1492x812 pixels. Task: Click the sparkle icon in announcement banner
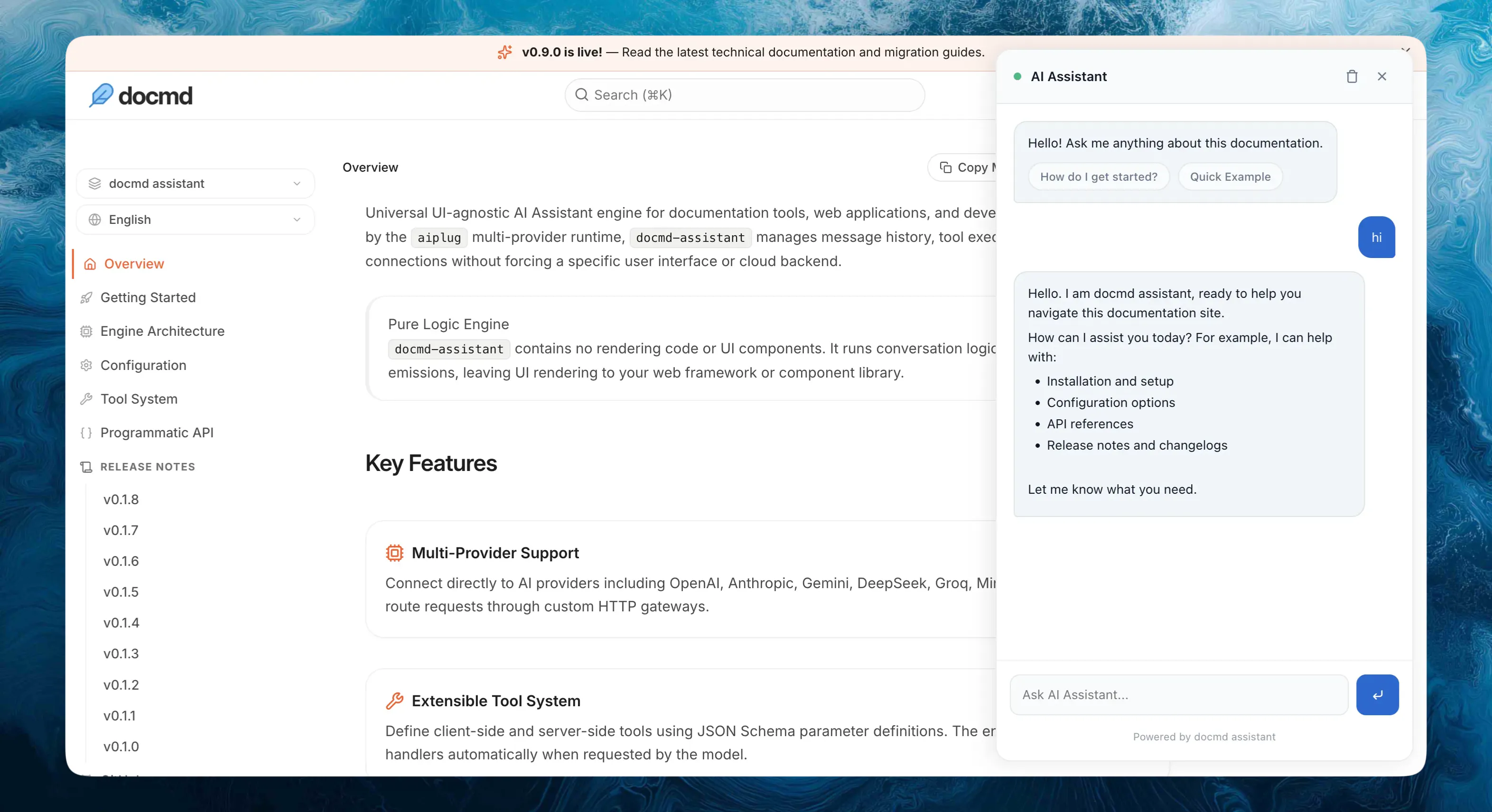point(504,52)
